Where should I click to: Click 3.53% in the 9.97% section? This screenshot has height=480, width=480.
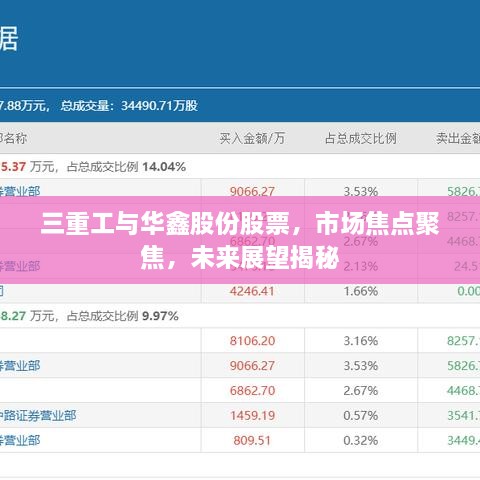coord(361,366)
